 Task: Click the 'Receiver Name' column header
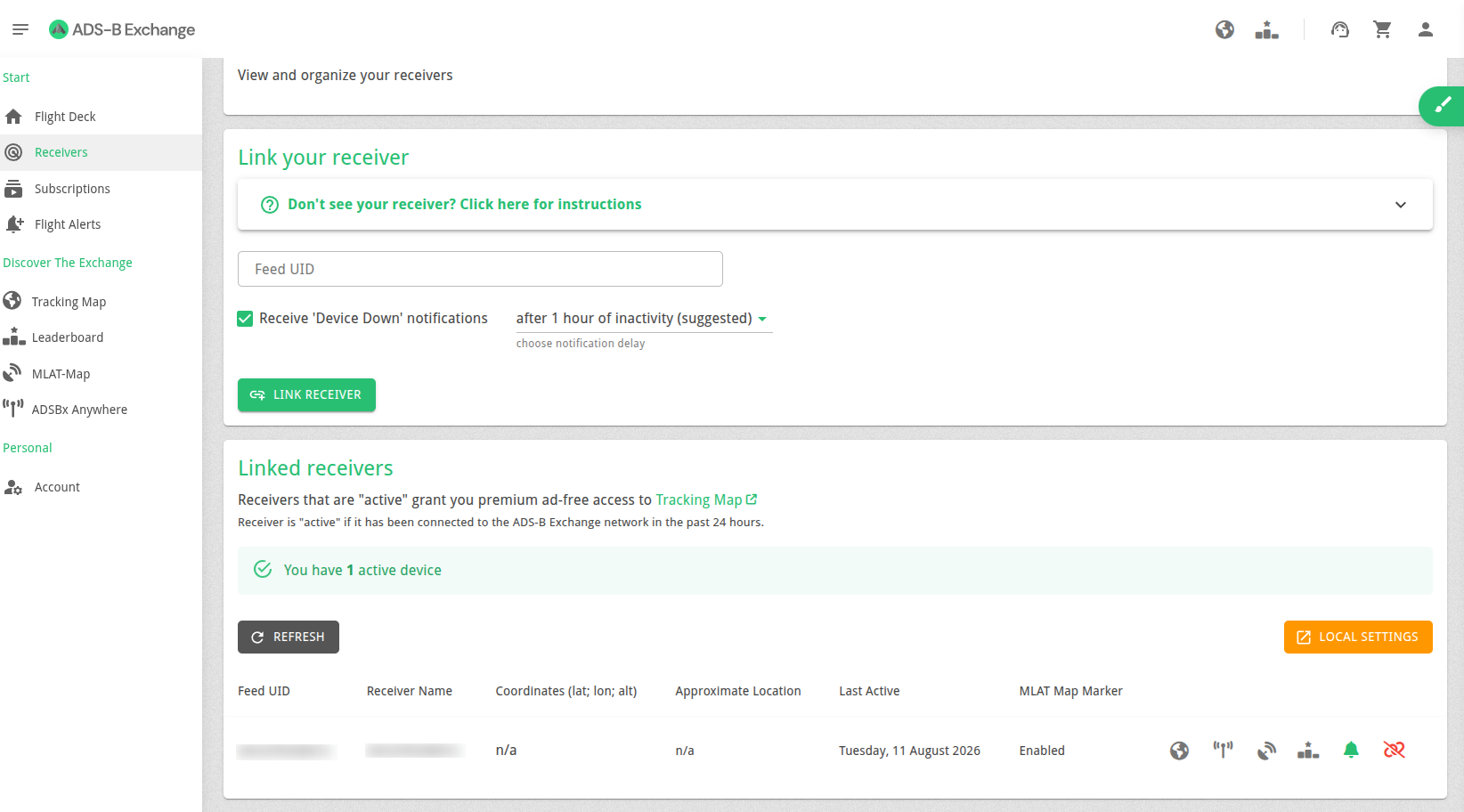click(x=410, y=691)
